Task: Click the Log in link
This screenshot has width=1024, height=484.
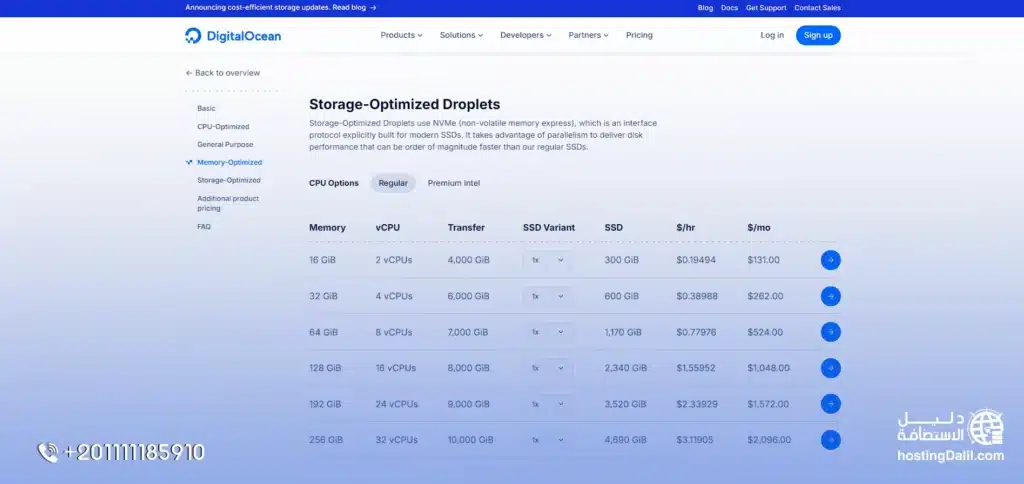Action: [x=772, y=35]
